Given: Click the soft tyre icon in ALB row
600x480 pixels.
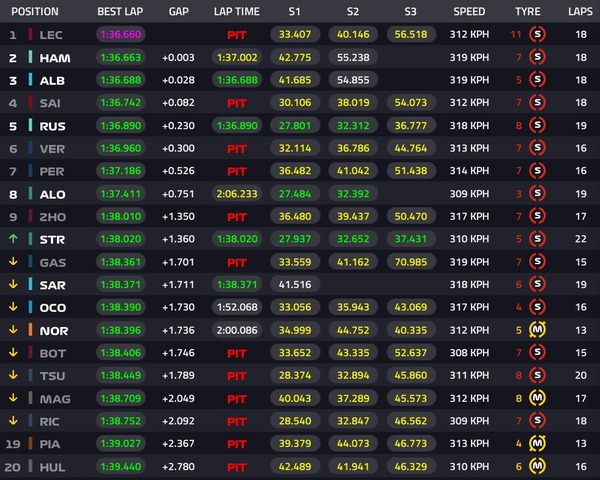Looking at the screenshot, I should click(537, 80).
